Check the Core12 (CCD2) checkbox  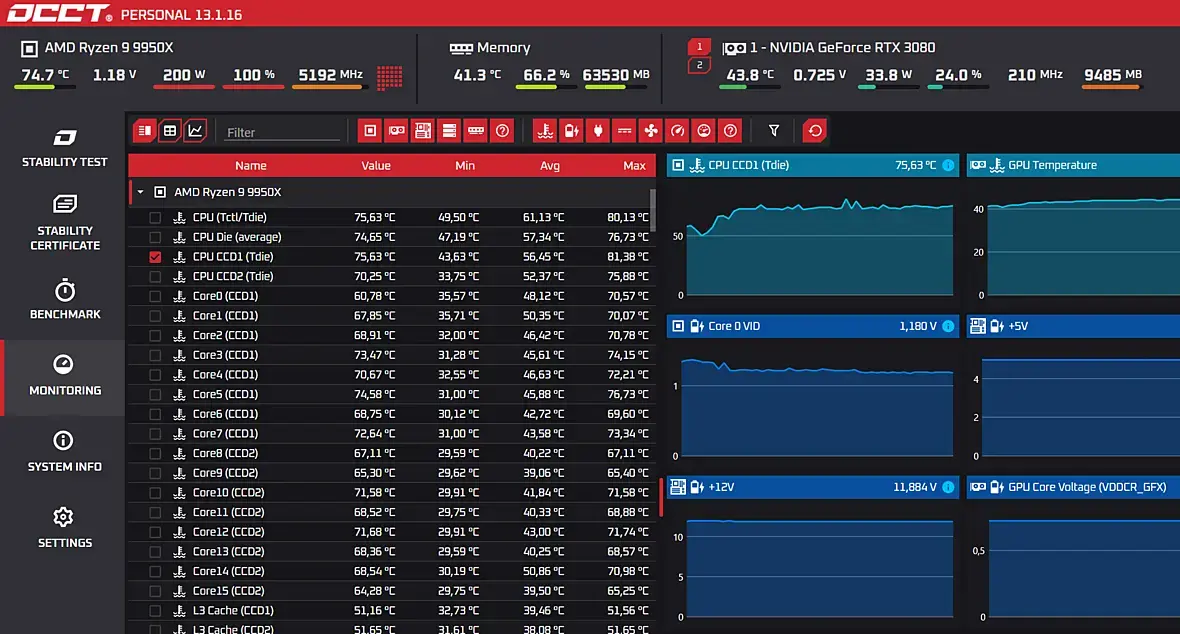point(155,532)
